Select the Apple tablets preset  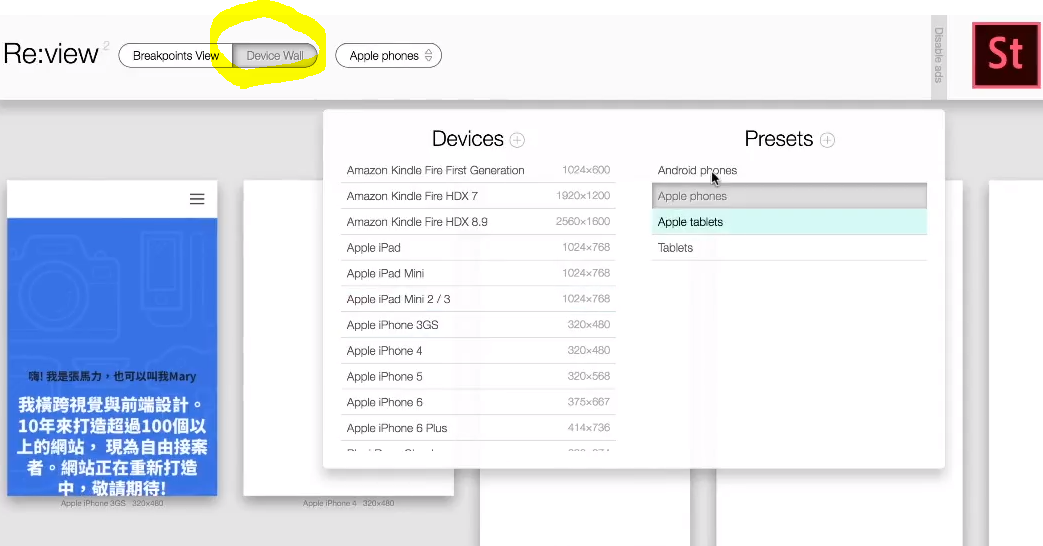tap(789, 222)
